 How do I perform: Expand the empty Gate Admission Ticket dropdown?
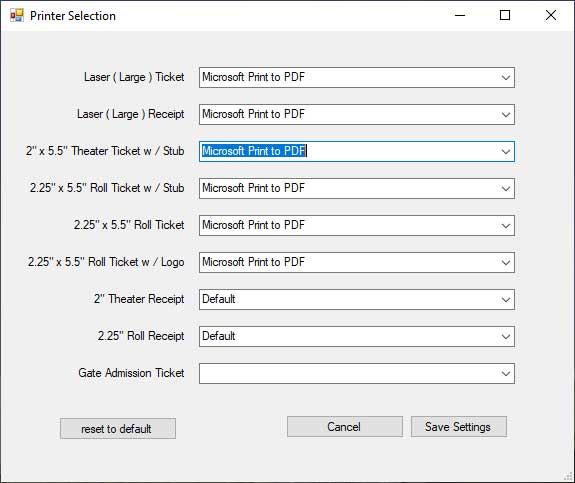(506, 374)
